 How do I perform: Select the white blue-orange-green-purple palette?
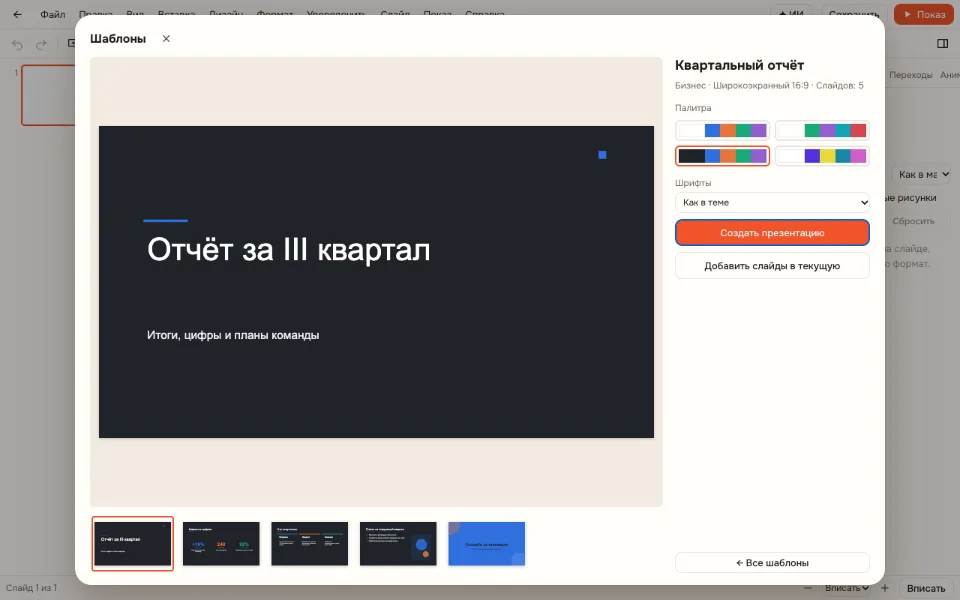pos(722,130)
